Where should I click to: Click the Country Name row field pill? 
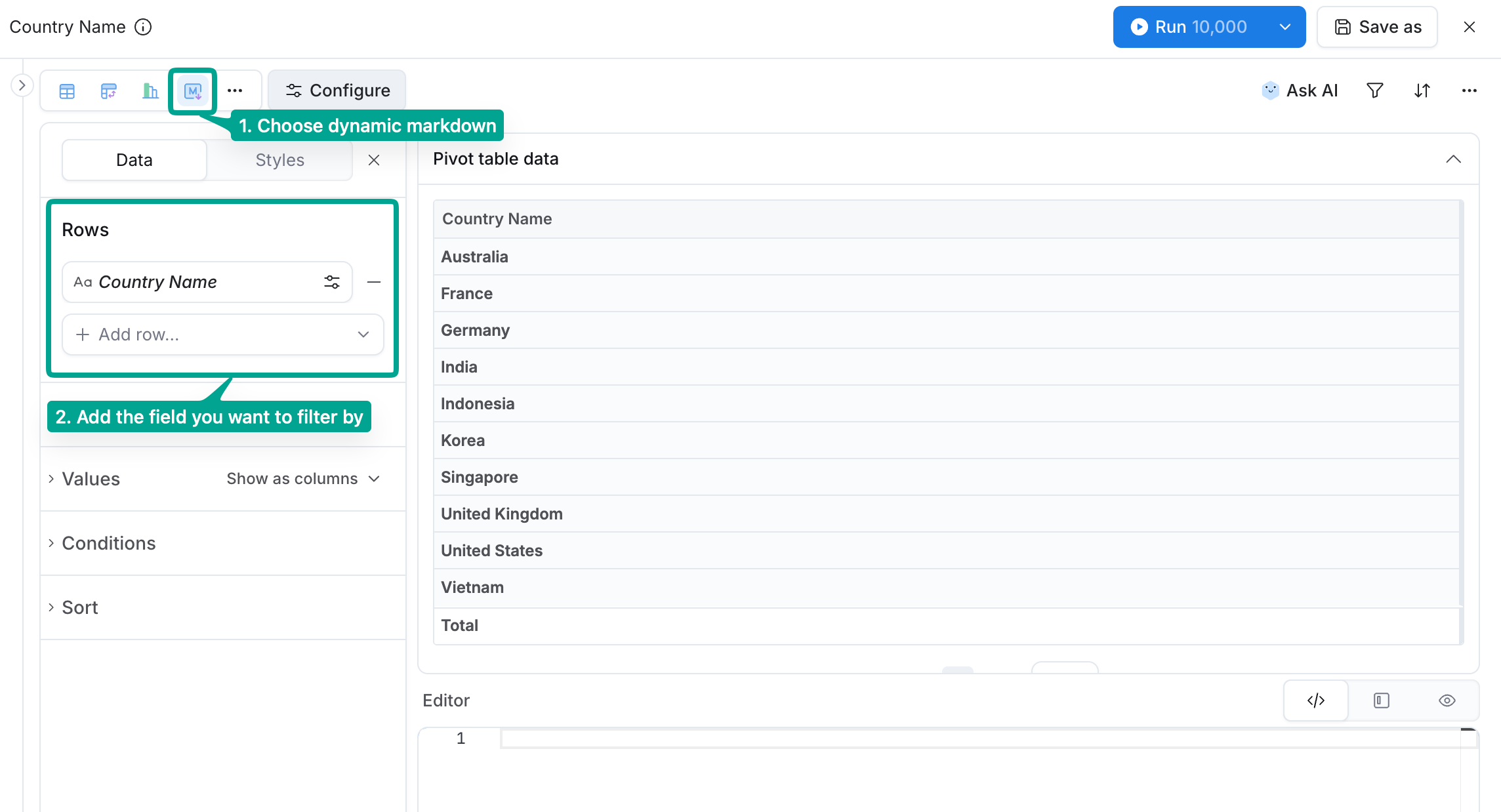[207, 282]
